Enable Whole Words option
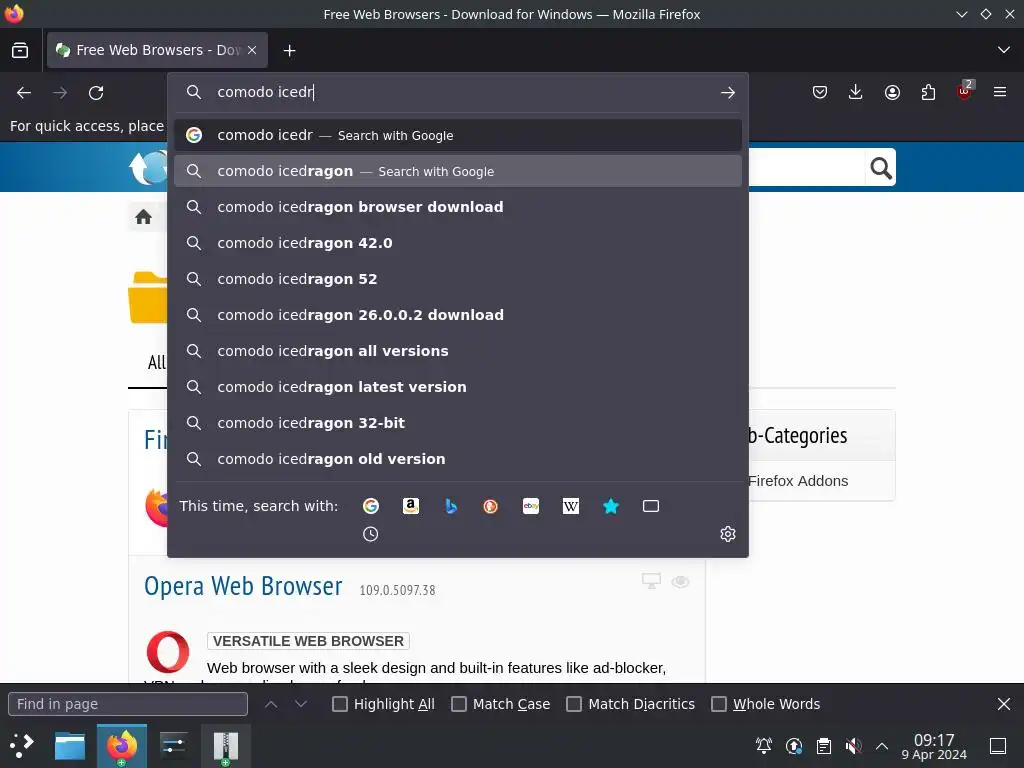This screenshot has height=768, width=1024. [719, 704]
